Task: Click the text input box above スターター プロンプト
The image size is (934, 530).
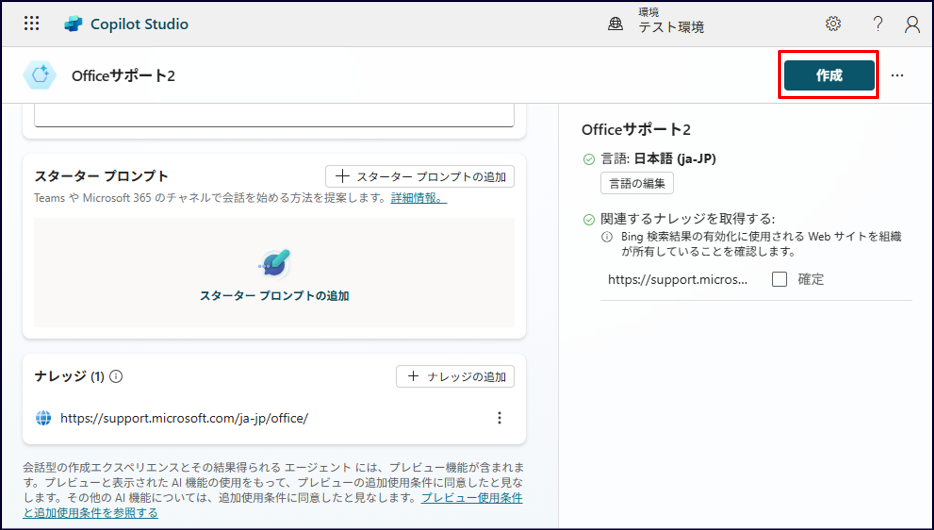Action: coord(274,115)
